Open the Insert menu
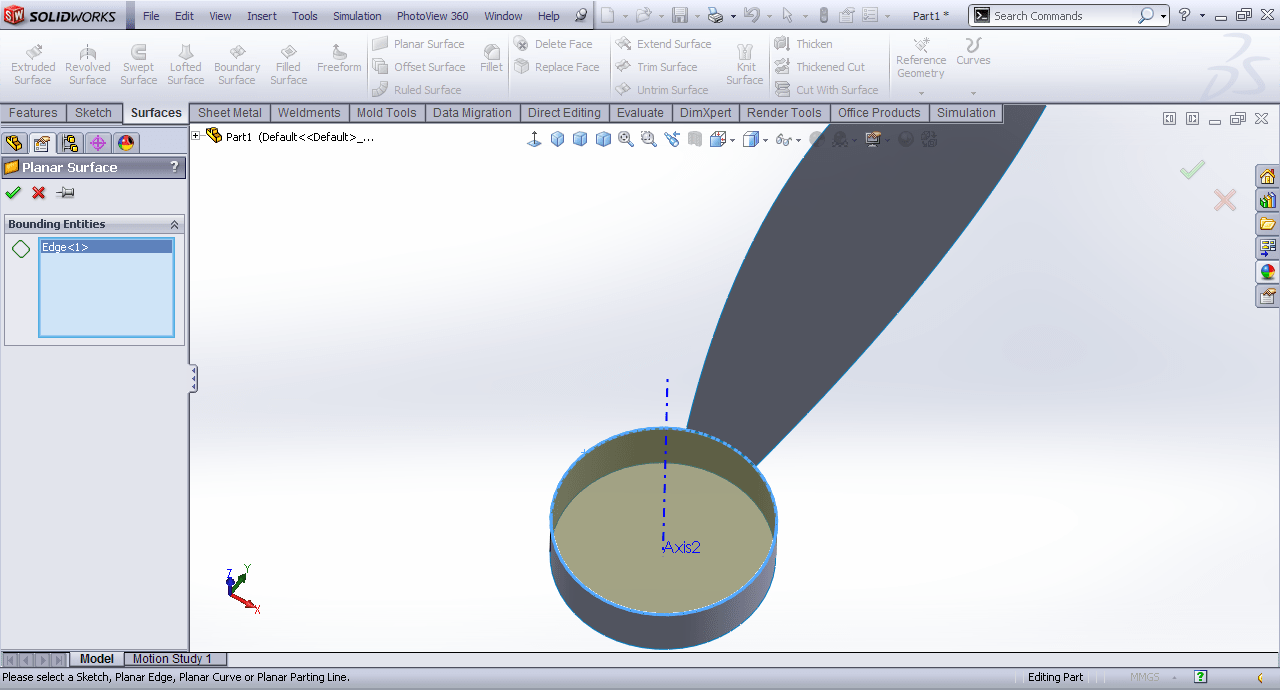Screen dimensions: 1280x690 point(262,16)
